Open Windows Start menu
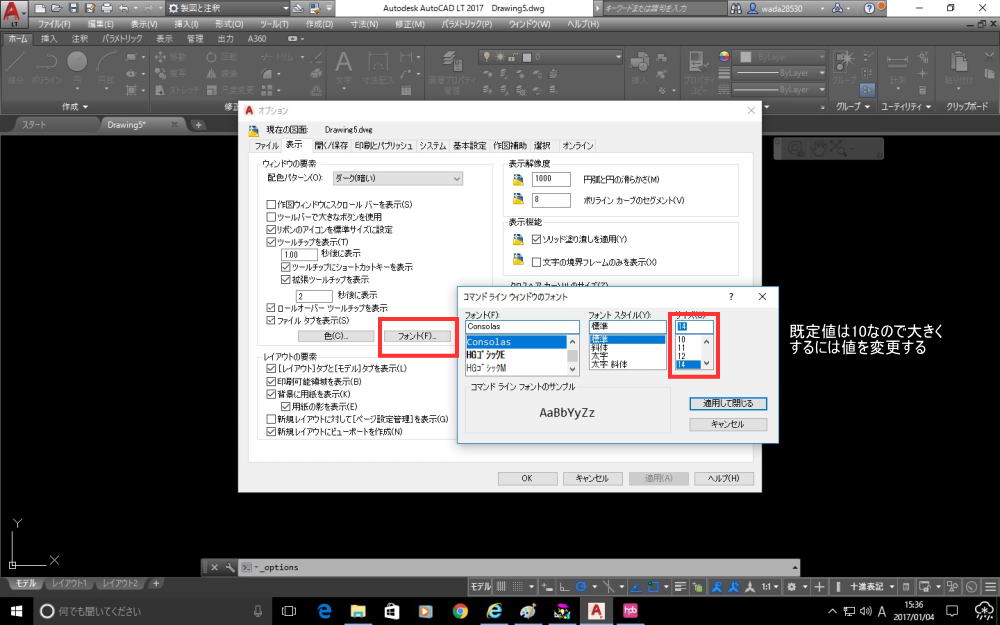This screenshot has height=625, width=1000. click(x=15, y=611)
